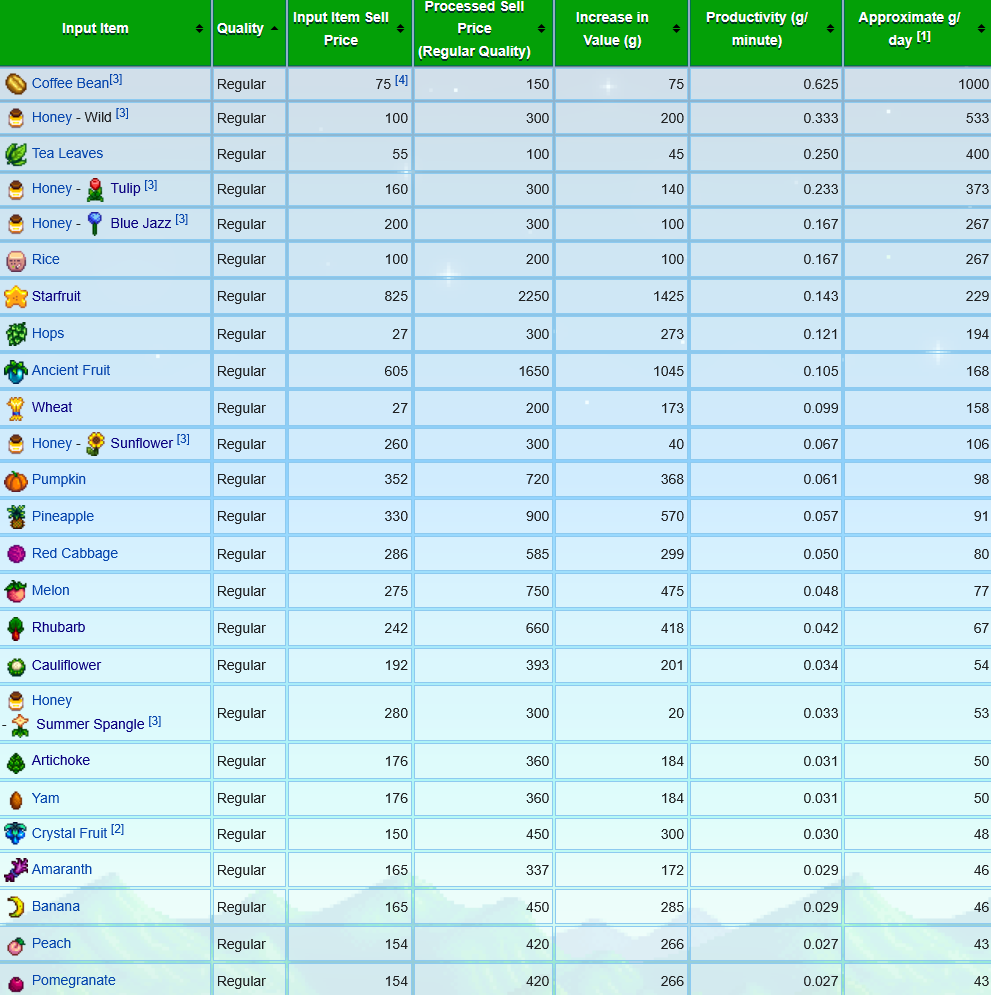Open footnote 4 beside Coffee Bean price

(401, 80)
